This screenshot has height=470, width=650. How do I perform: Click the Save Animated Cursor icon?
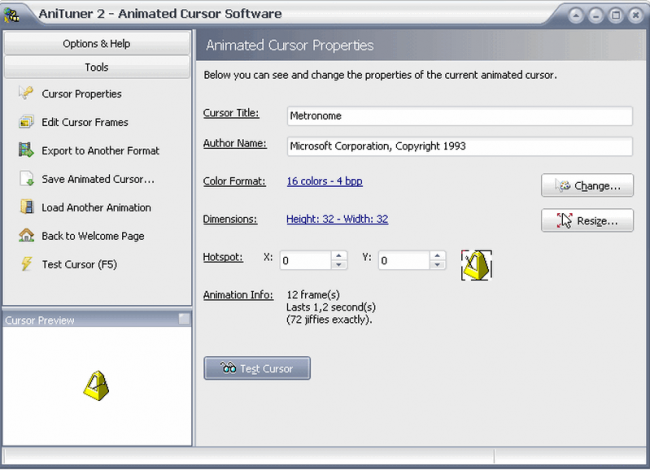(26, 179)
